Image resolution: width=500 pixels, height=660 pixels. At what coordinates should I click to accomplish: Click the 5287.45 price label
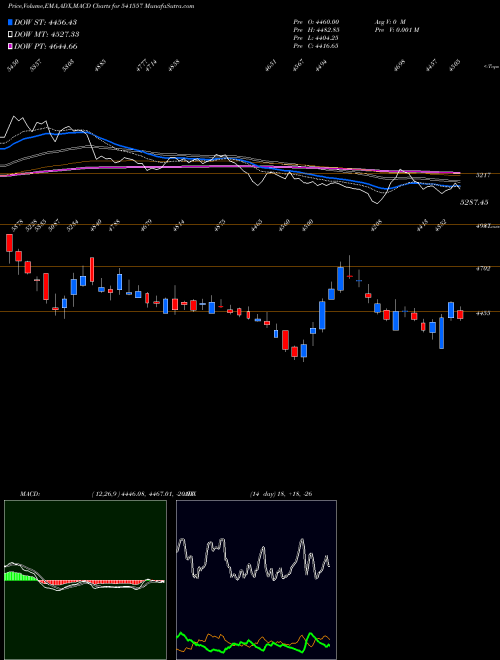pos(474,202)
